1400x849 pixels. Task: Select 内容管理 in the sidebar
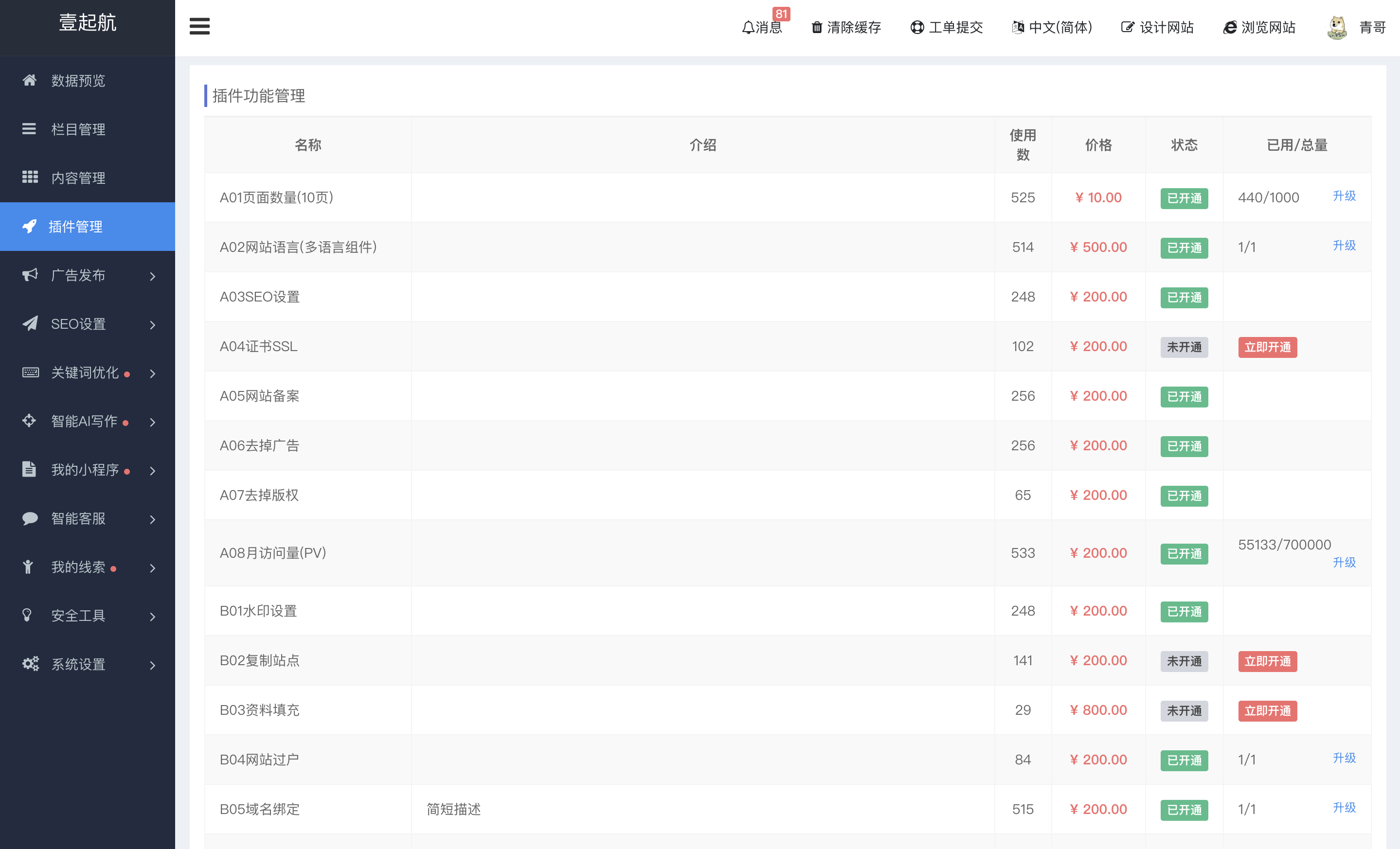tap(78, 178)
